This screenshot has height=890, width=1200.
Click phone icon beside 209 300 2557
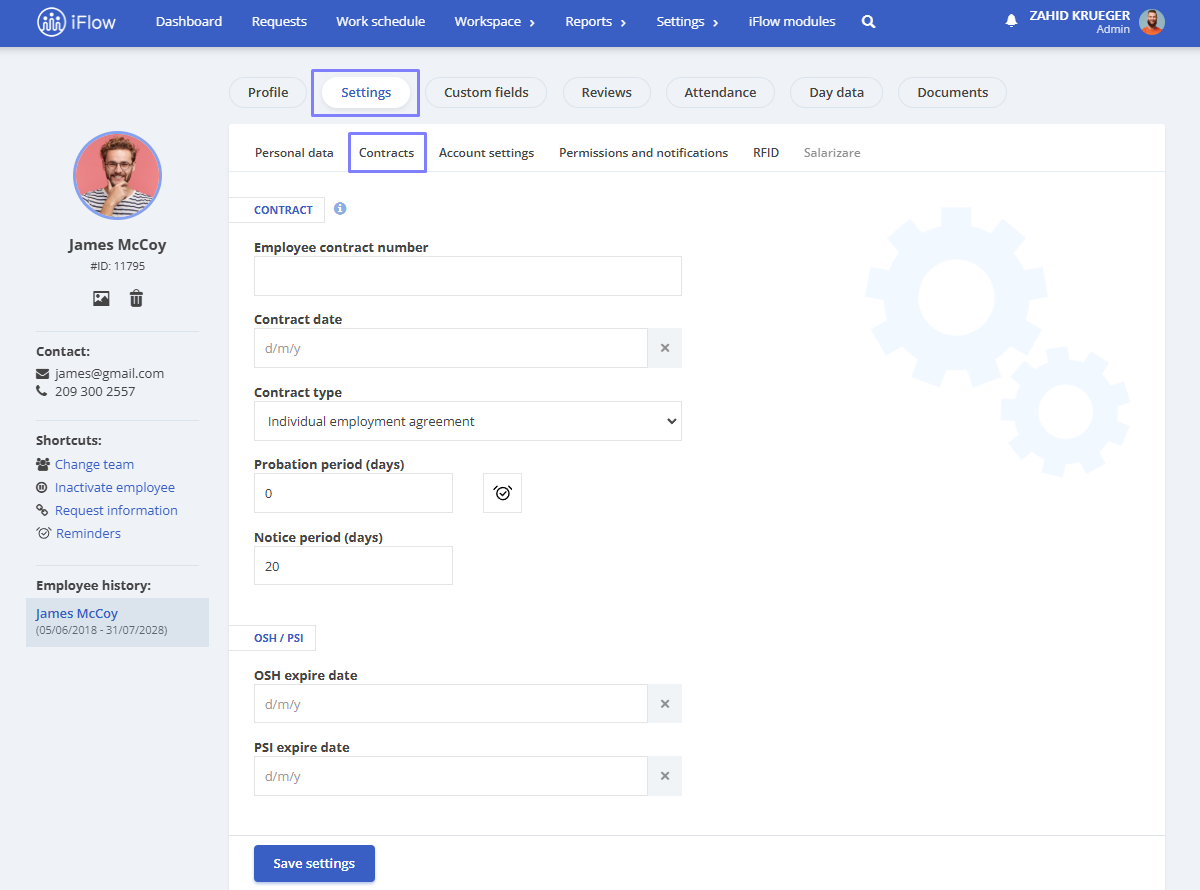(42, 392)
